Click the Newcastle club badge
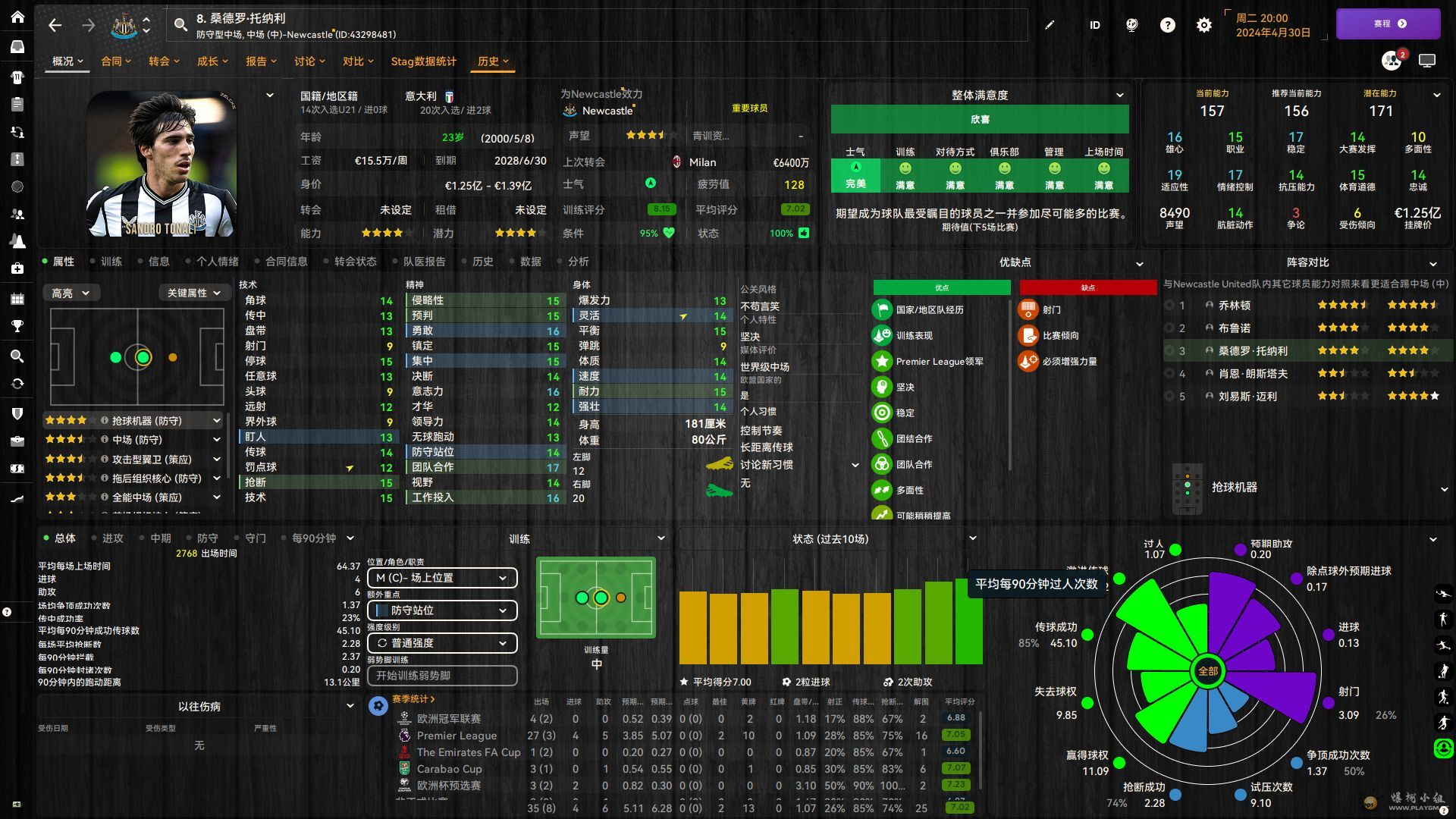 coord(124,25)
